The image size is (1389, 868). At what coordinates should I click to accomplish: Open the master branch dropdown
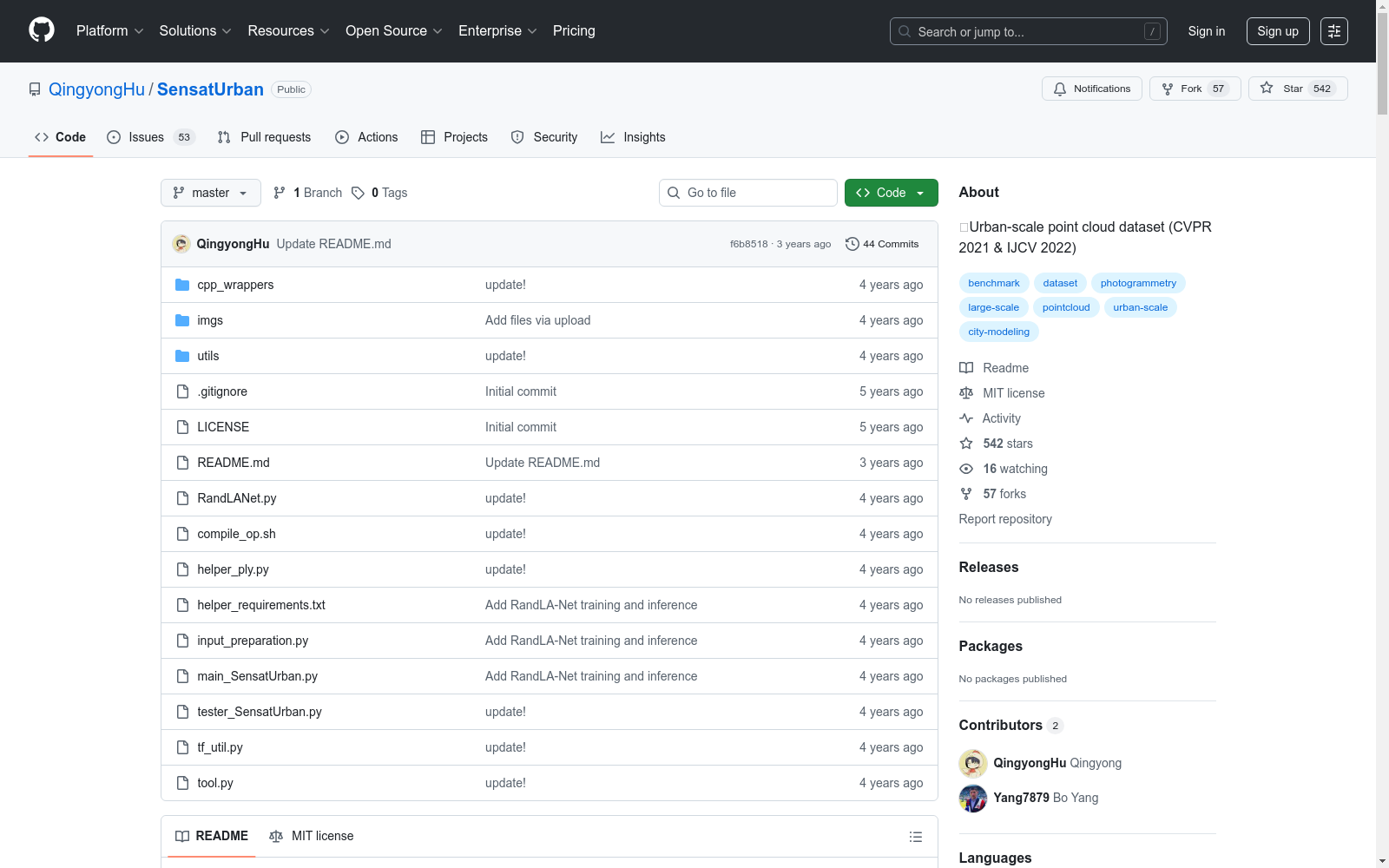(x=211, y=193)
